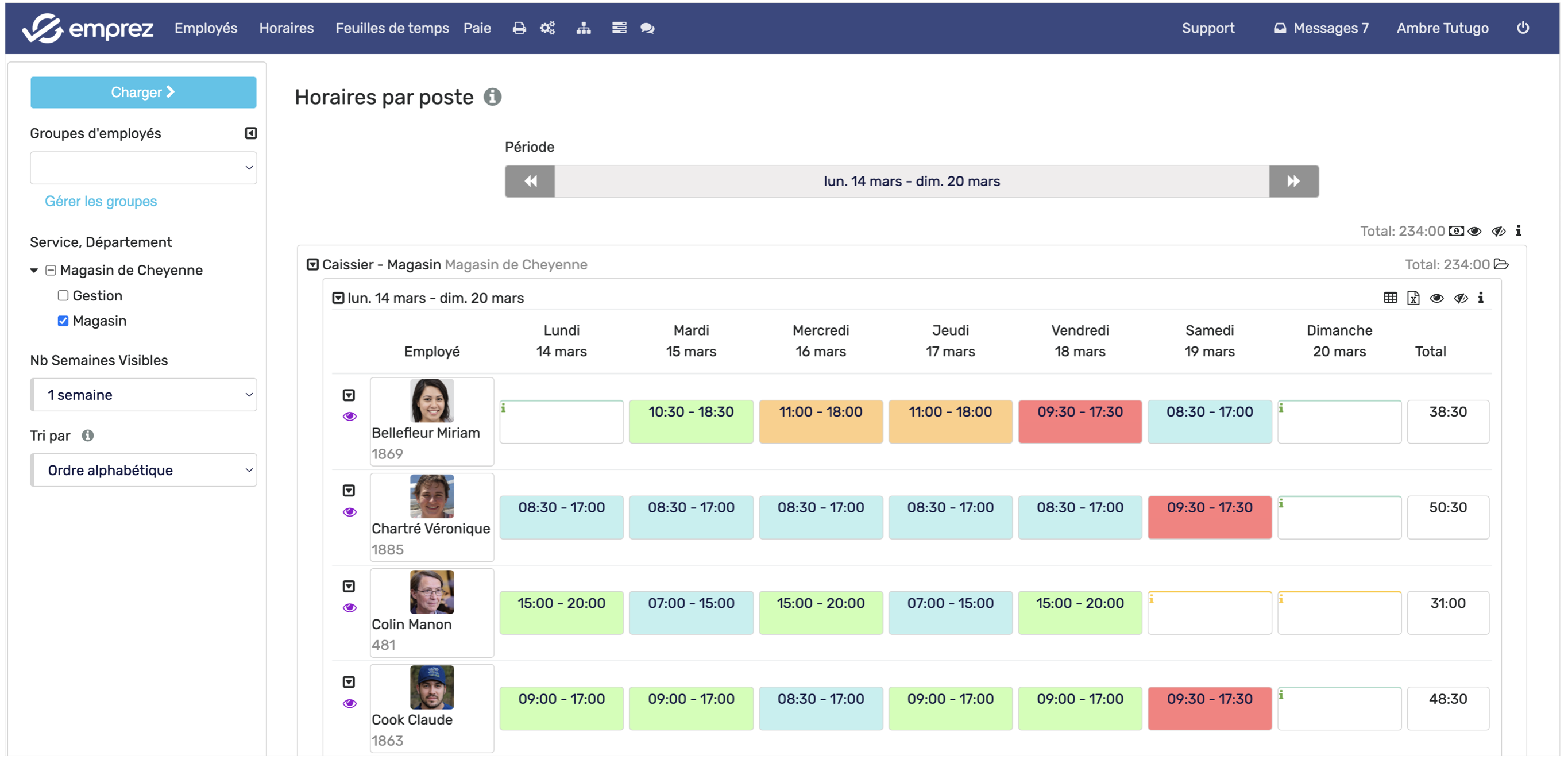Open the Horaires menu

(x=286, y=28)
